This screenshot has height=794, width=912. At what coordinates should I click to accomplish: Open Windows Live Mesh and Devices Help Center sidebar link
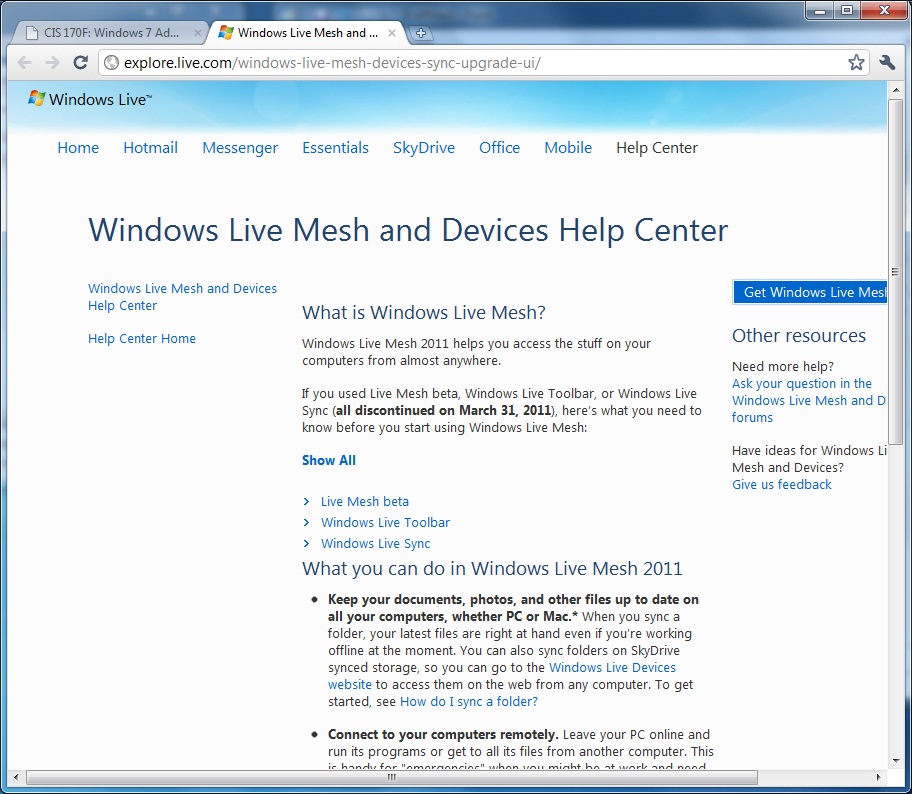[182, 297]
